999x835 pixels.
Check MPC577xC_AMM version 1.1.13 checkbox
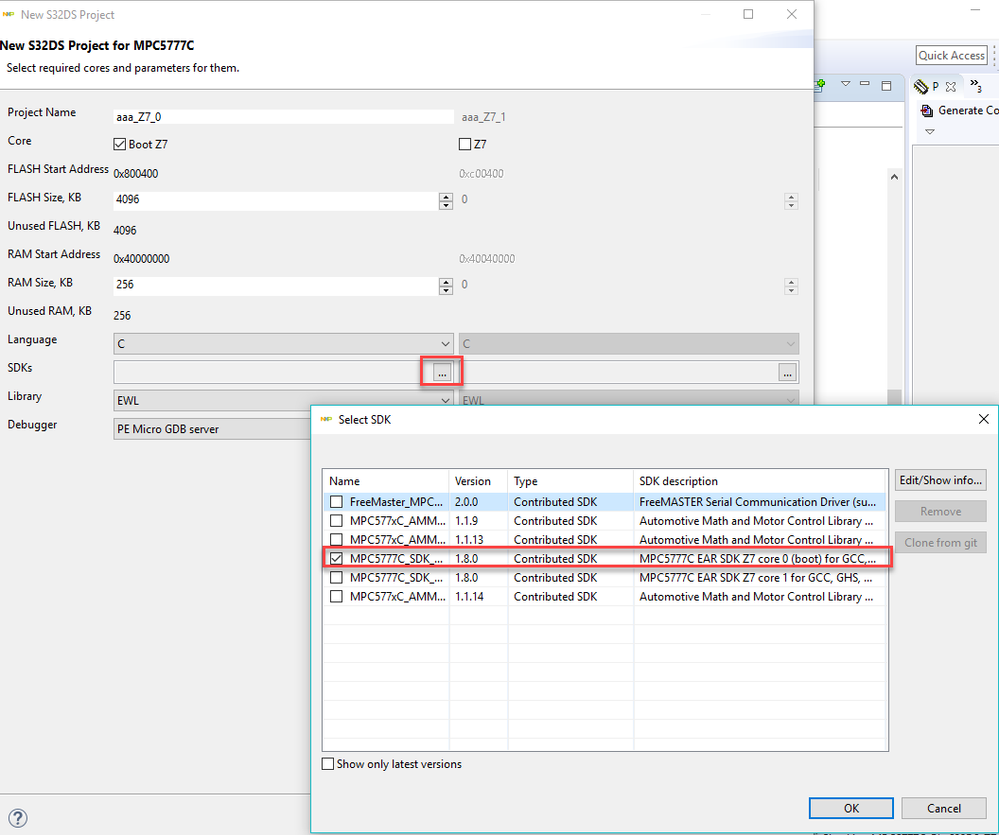[336, 539]
